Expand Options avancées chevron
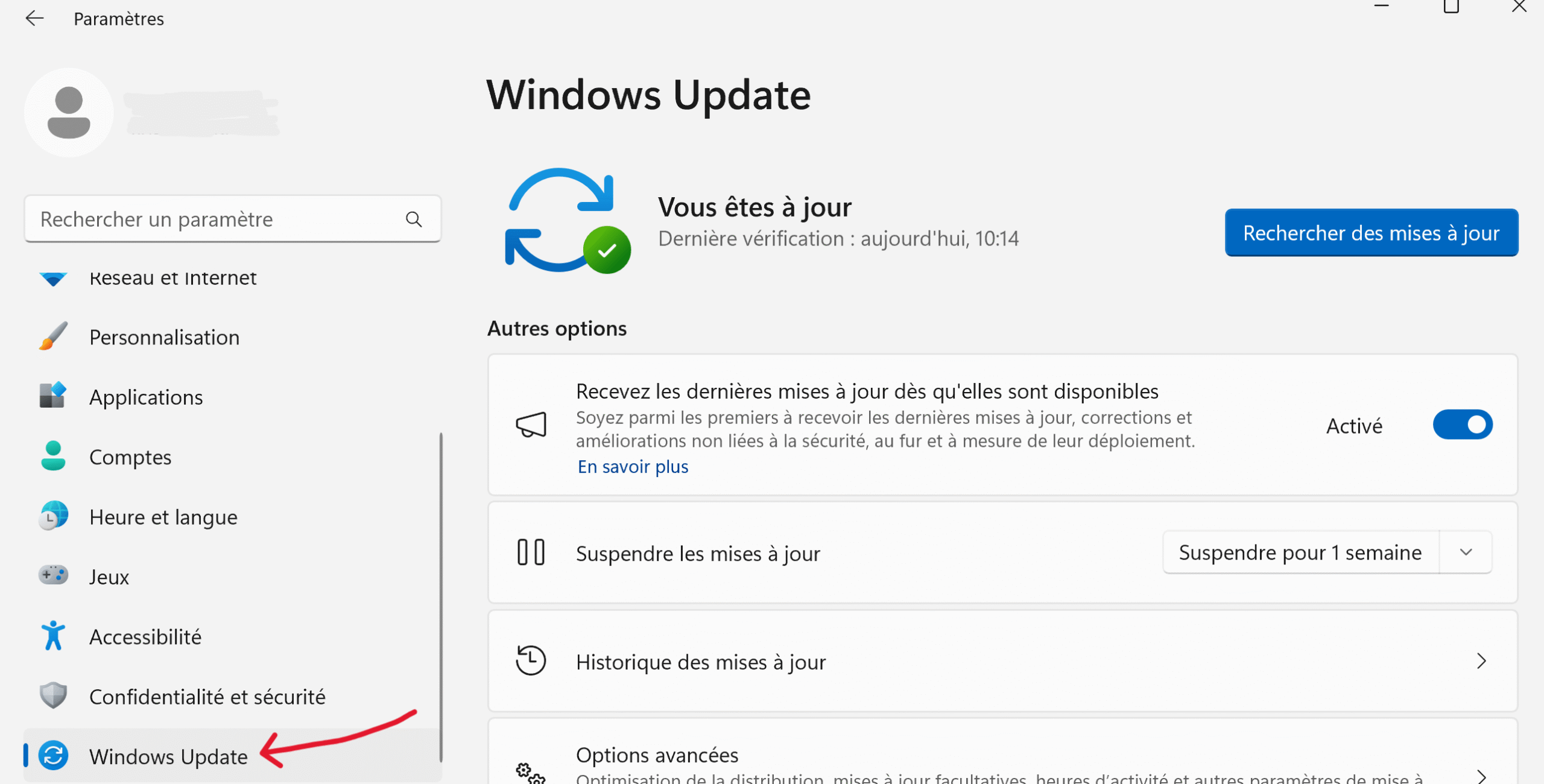This screenshot has width=1544, height=784. click(x=1481, y=776)
